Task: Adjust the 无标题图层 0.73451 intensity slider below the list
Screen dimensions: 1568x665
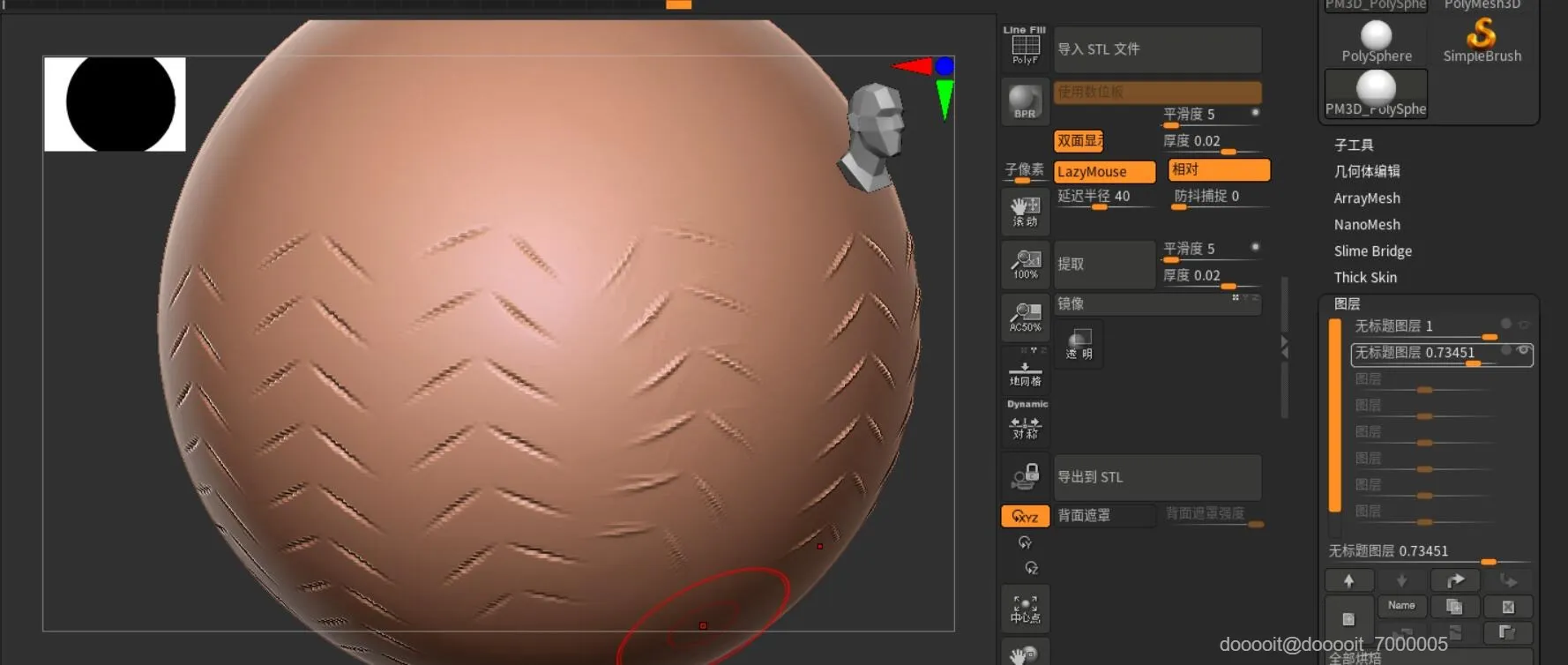Action: click(1429, 553)
